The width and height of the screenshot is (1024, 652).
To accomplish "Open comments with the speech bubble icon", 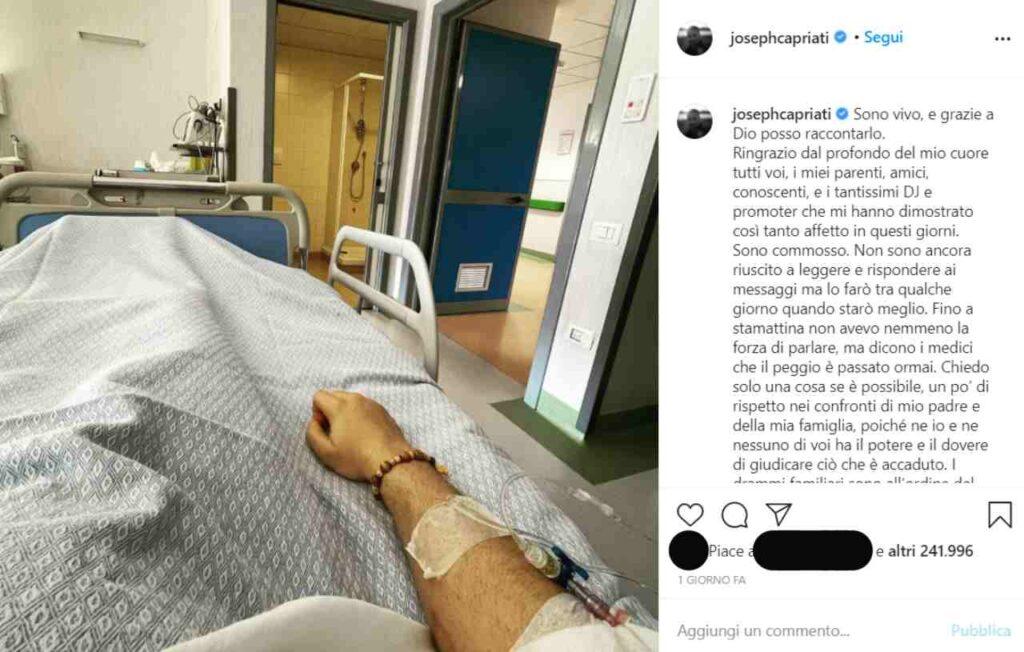I will pos(734,515).
